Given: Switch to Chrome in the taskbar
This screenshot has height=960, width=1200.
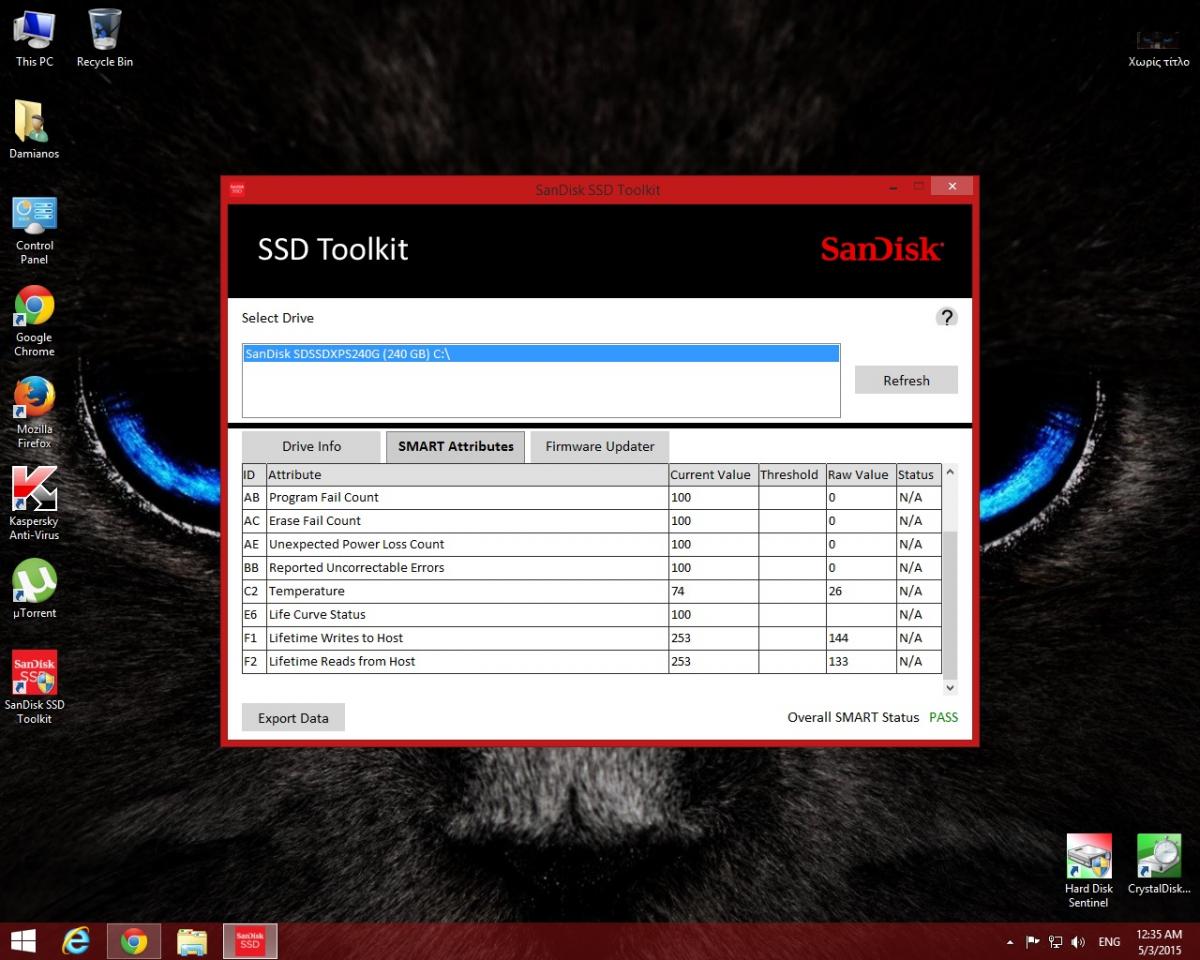Looking at the screenshot, I should pyautogui.click(x=134, y=941).
